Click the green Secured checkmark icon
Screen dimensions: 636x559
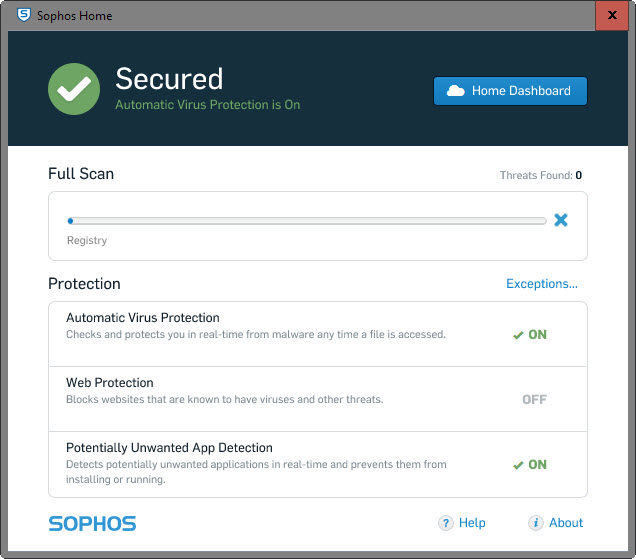click(74, 89)
